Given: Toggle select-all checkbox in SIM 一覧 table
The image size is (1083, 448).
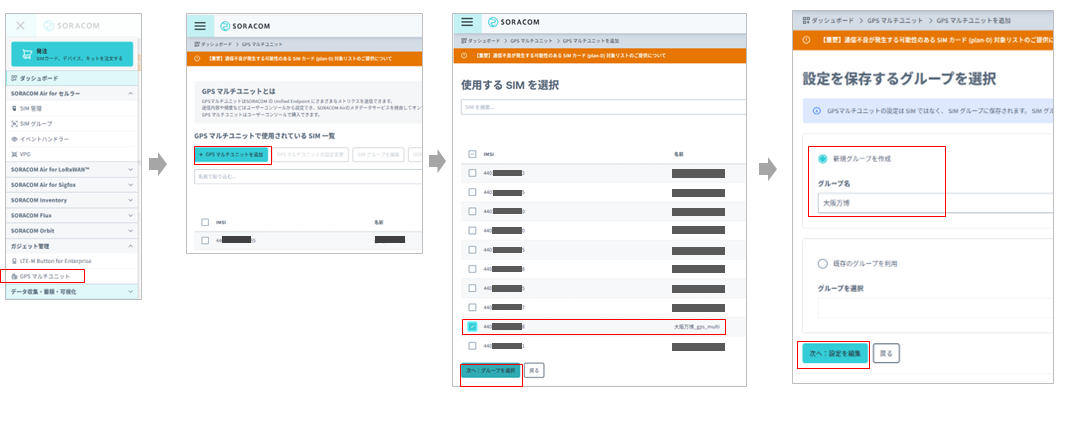Looking at the screenshot, I should point(205,222).
